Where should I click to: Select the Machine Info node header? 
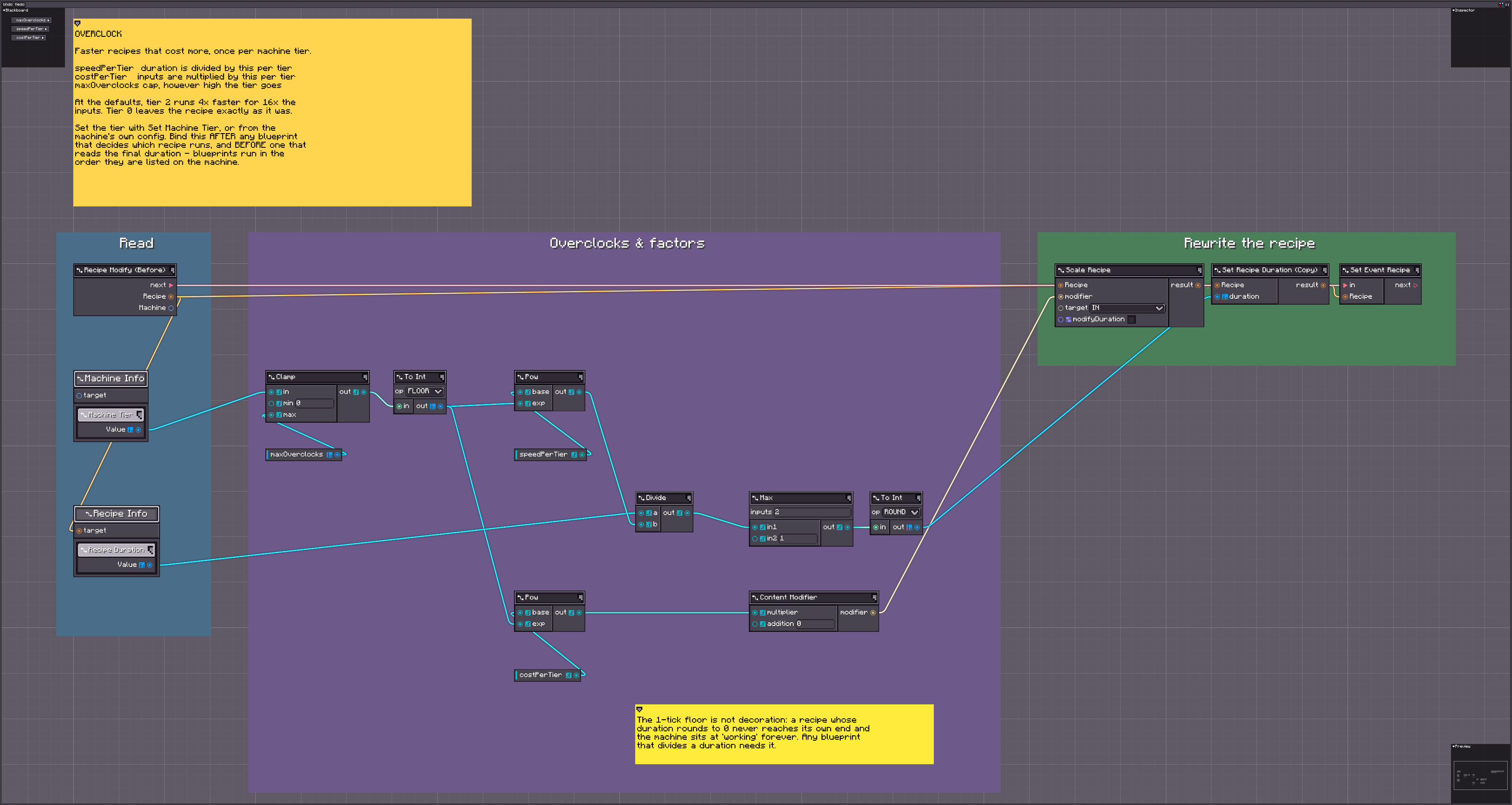click(x=110, y=379)
